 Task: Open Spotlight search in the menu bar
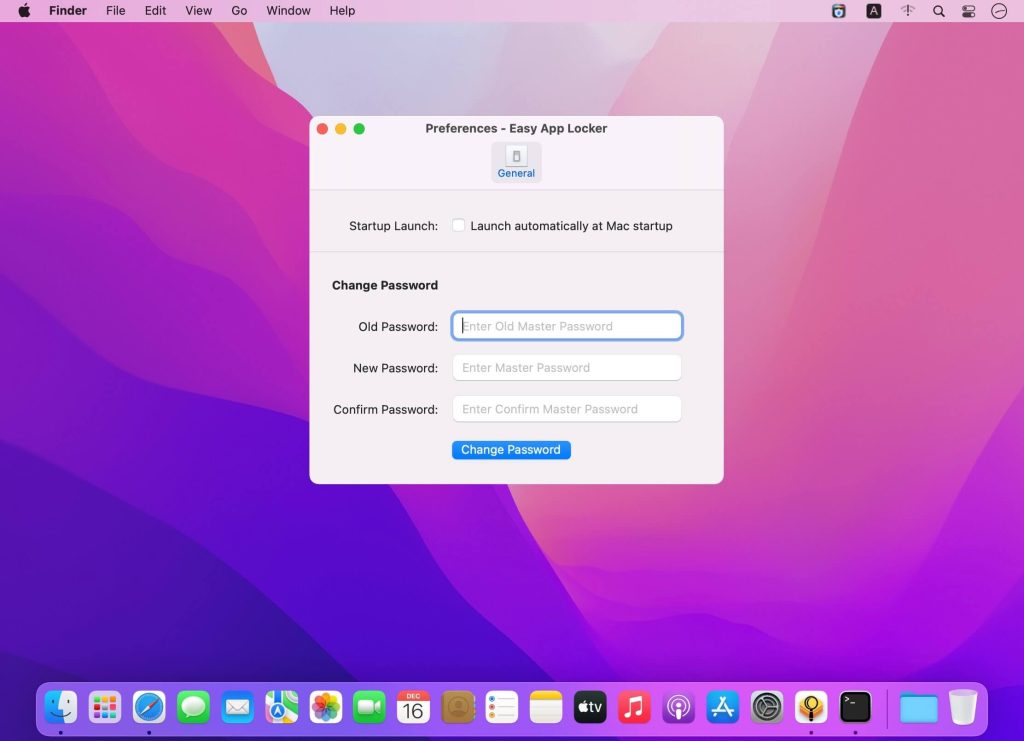(938, 11)
